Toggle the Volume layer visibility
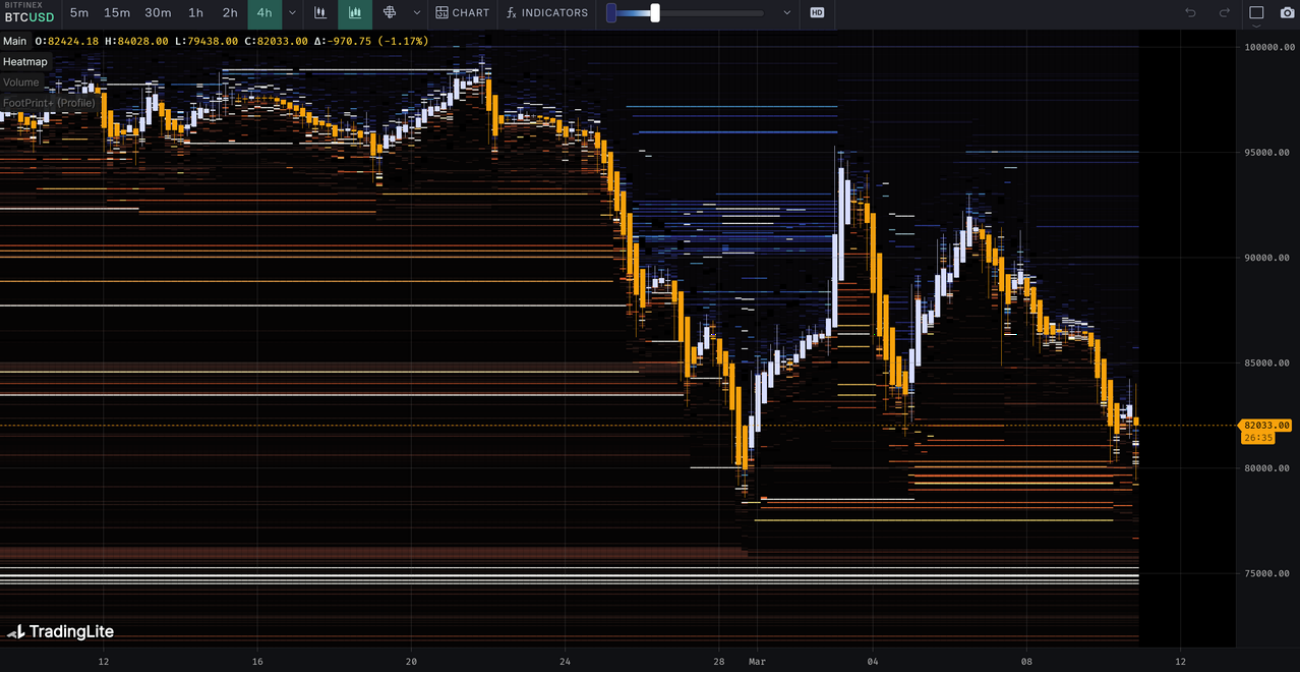Image resolution: width=1306 pixels, height=674 pixels. coord(21,82)
